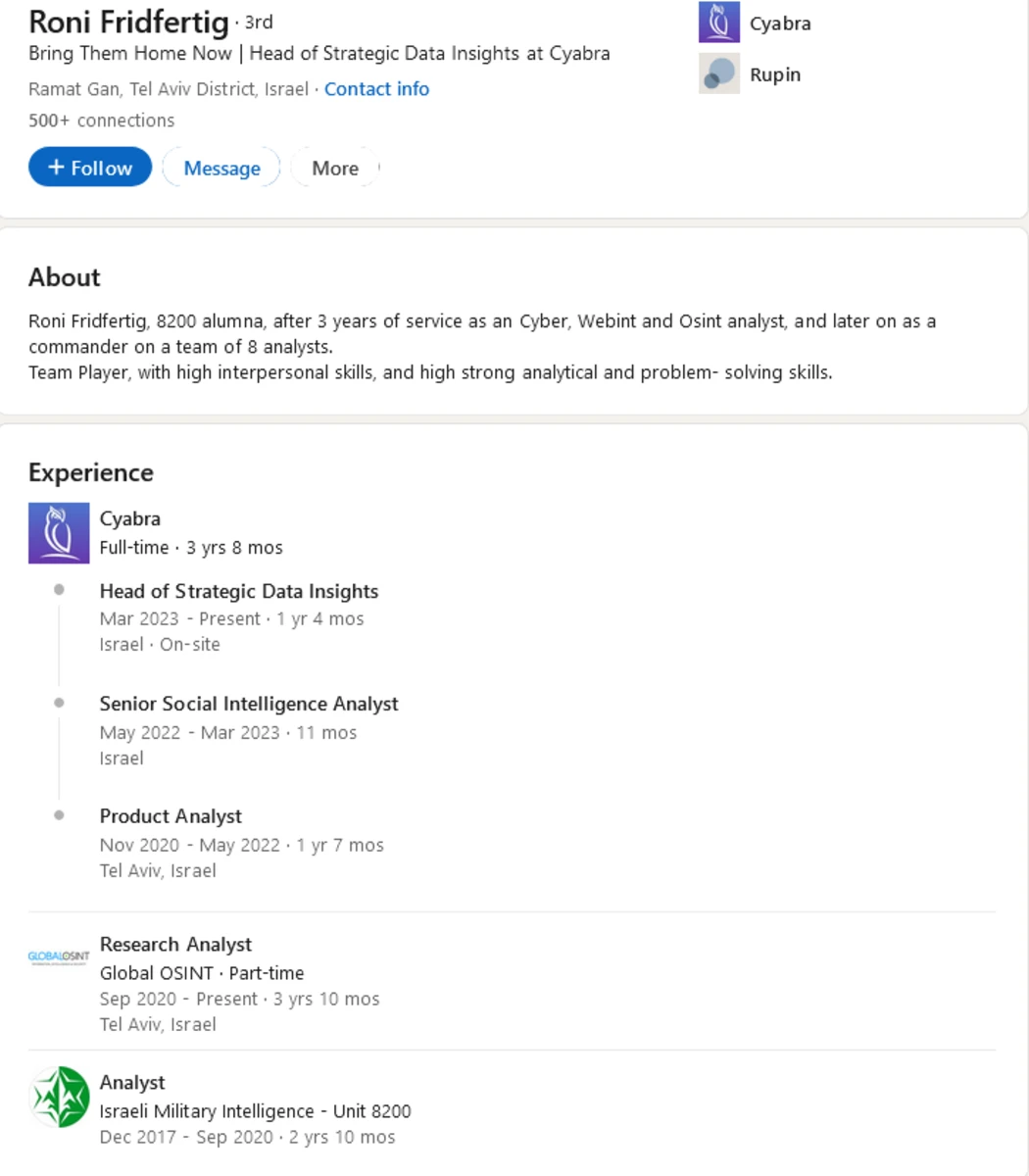Click the 500+ connections text
1029x1176 pixels.
pos(101,121)
